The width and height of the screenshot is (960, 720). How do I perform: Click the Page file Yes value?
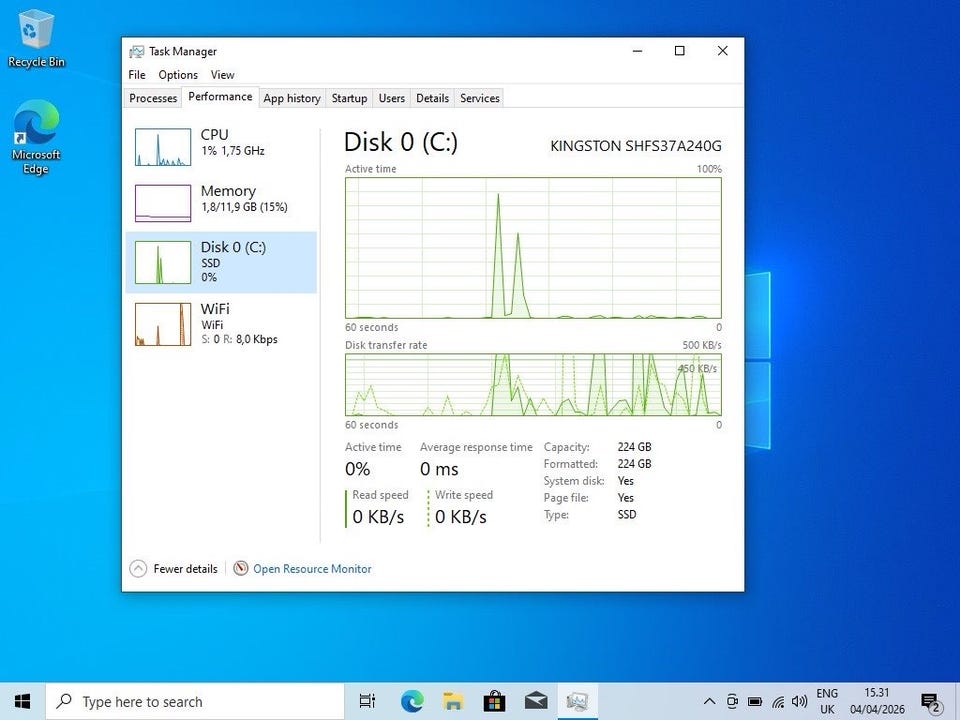626,498
